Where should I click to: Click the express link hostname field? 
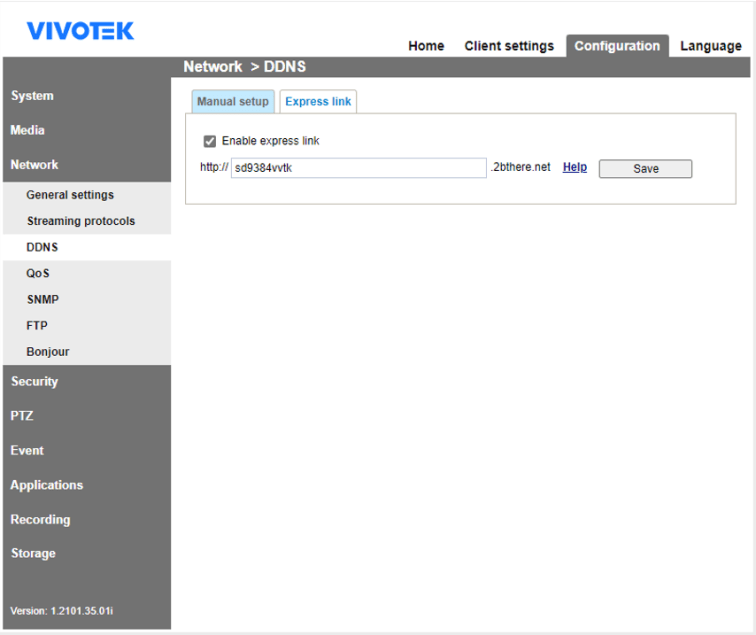point(358,168)
